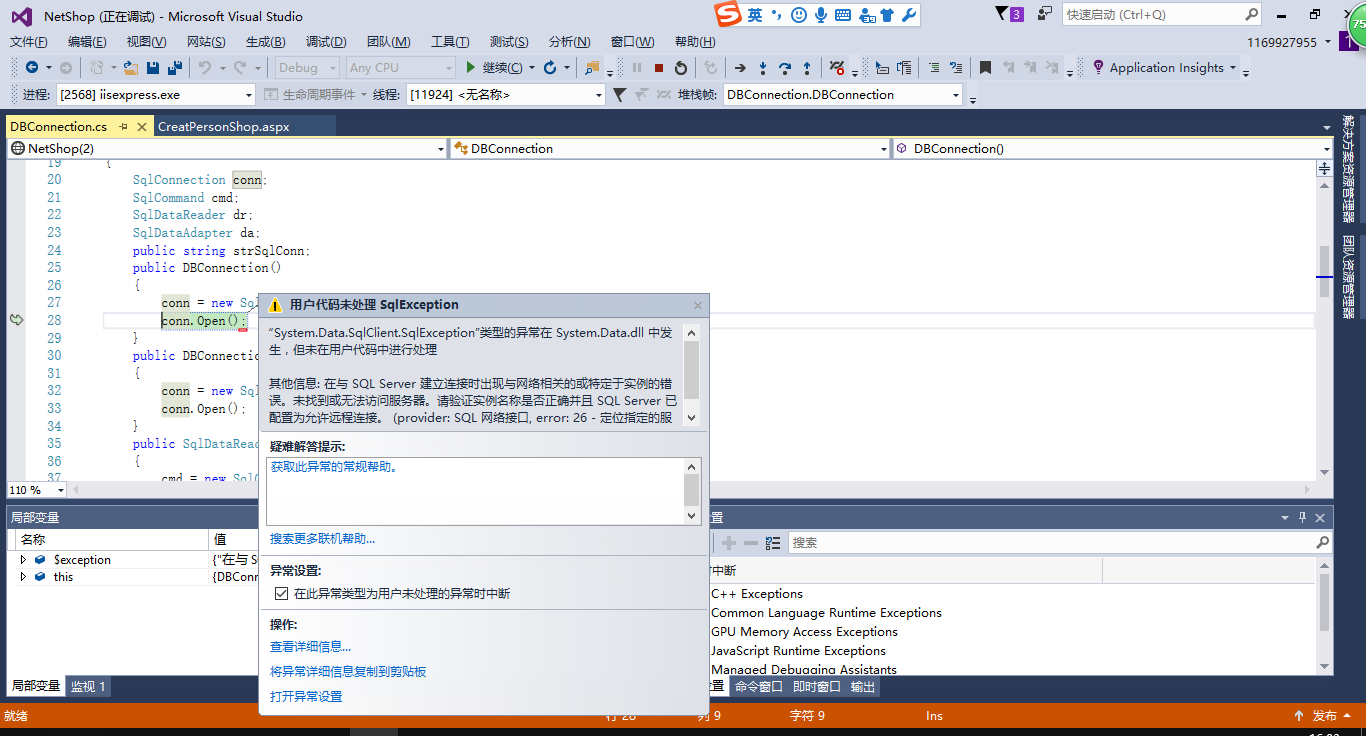The width and height of the screenshot is (1366, 736).
Task: Click the Navigate Backward arrow icon
Action: (32, 68)
